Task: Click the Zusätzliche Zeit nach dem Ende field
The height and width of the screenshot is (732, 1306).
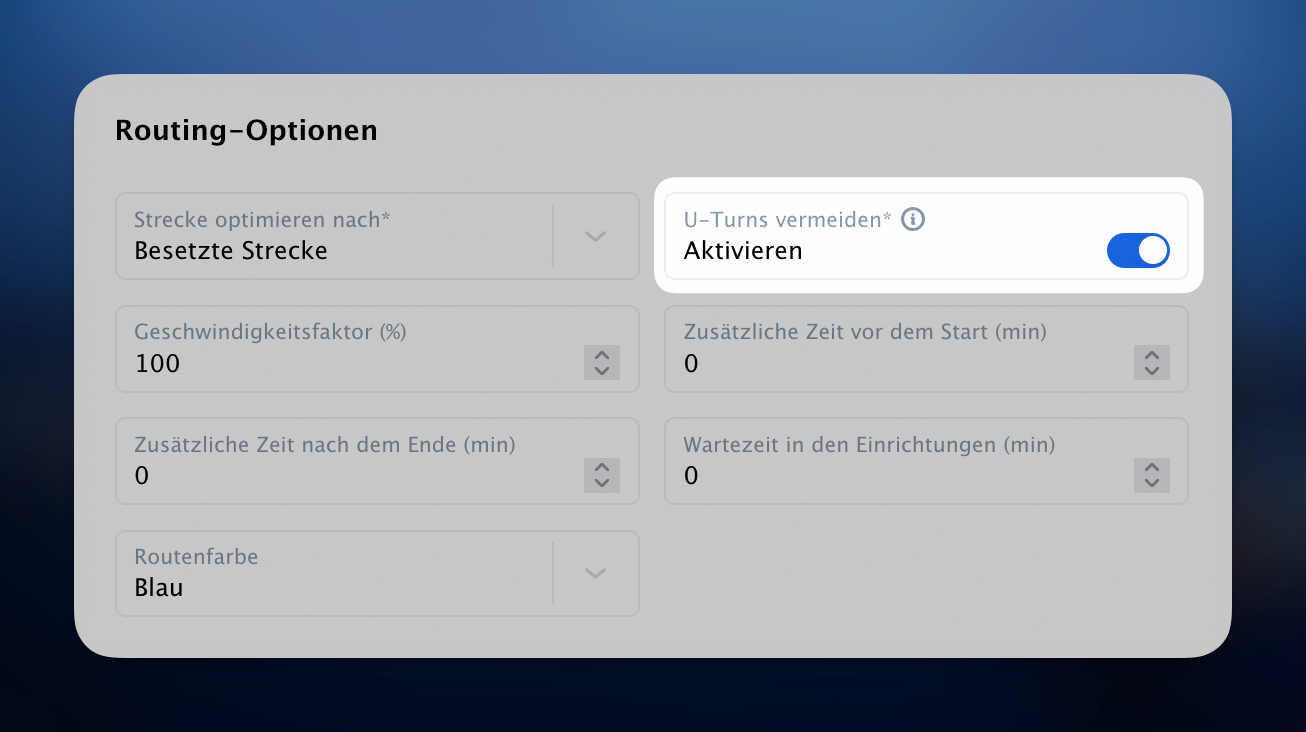Action: [377, 461]
